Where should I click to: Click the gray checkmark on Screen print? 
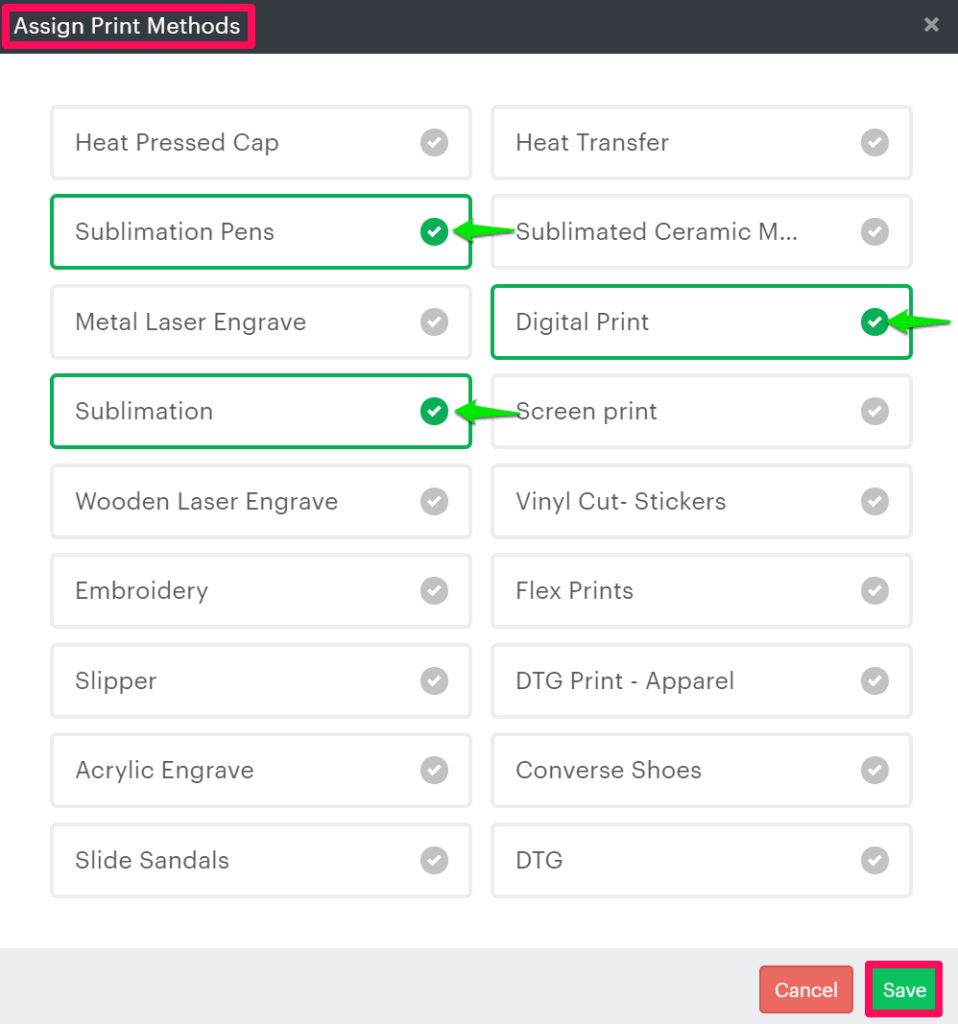pyautogui.click(x=875, y=411)
